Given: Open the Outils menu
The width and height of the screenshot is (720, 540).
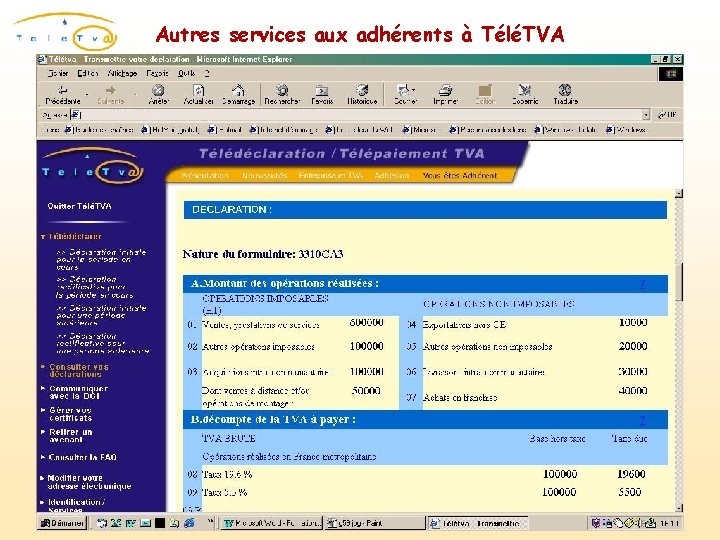Looking at the screenshot, I should click(x=186, y=73).
